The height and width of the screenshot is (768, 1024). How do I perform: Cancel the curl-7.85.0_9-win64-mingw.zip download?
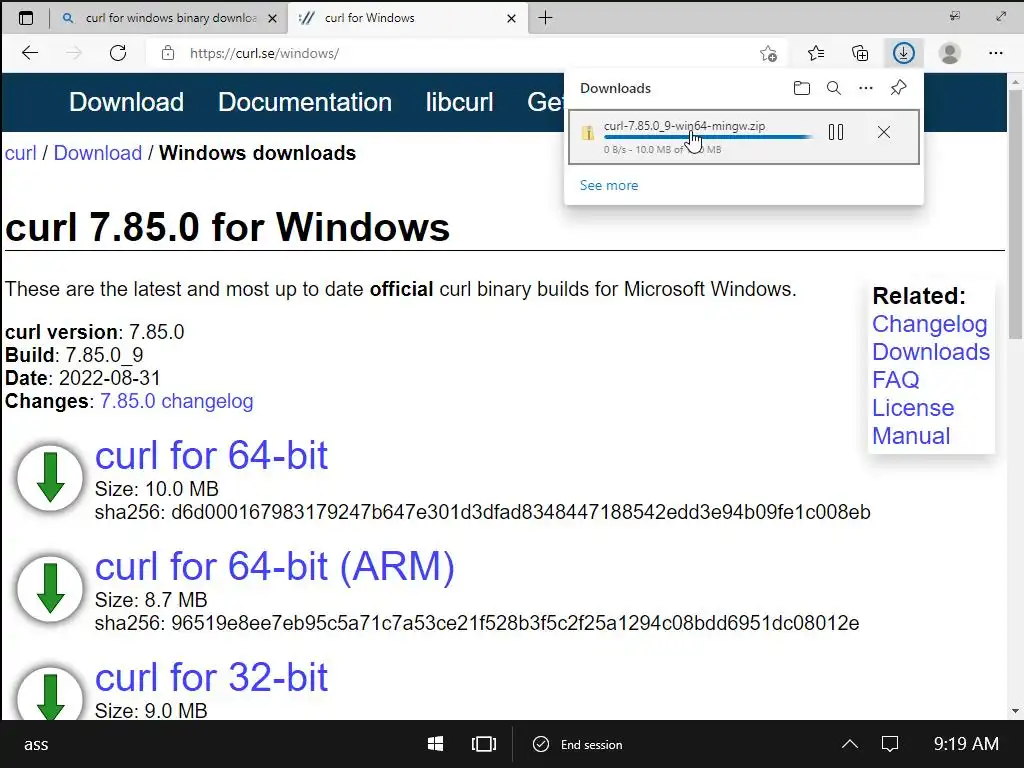pos(884,132)
